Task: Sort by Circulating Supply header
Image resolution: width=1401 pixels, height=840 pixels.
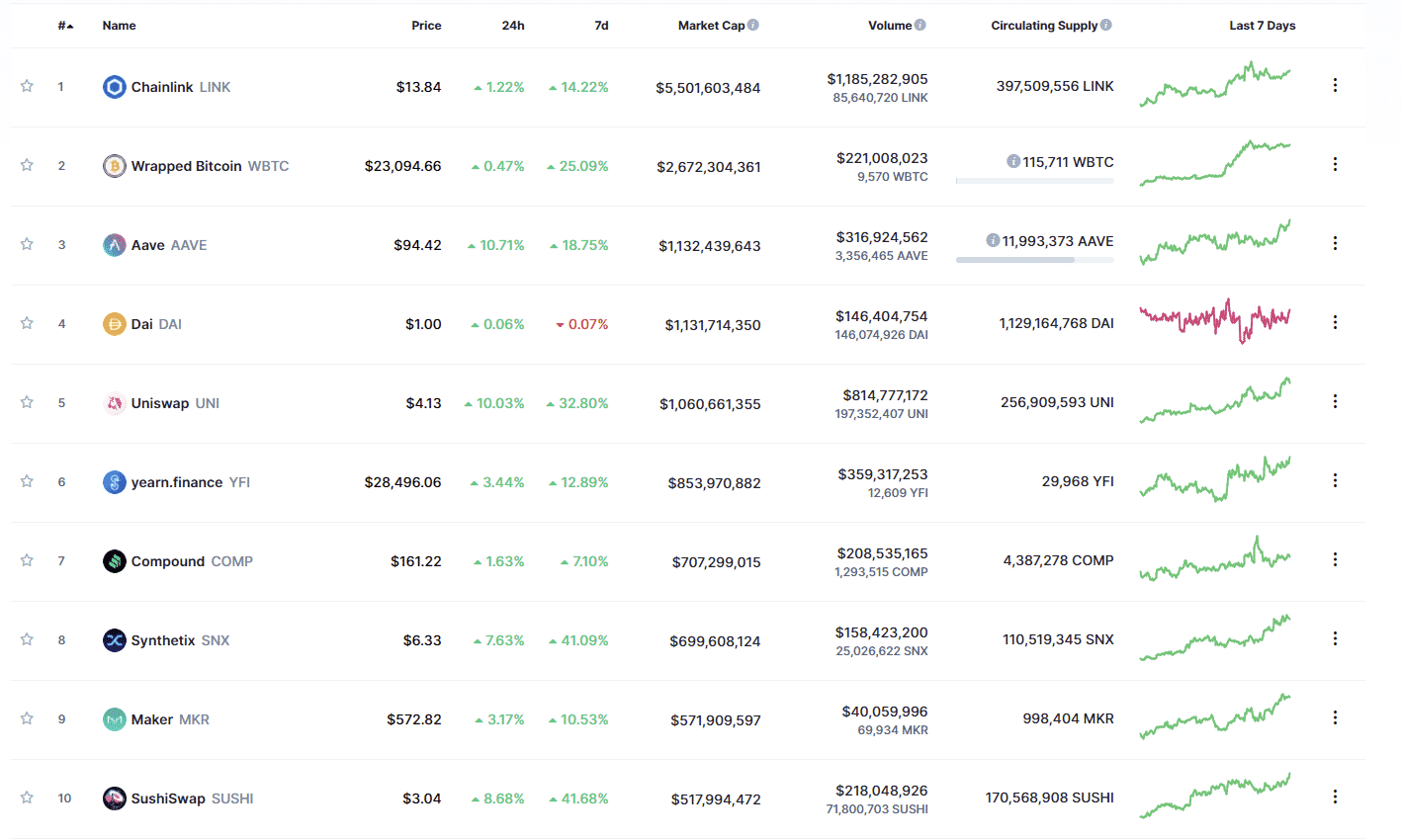Action: coord(1044,26)
